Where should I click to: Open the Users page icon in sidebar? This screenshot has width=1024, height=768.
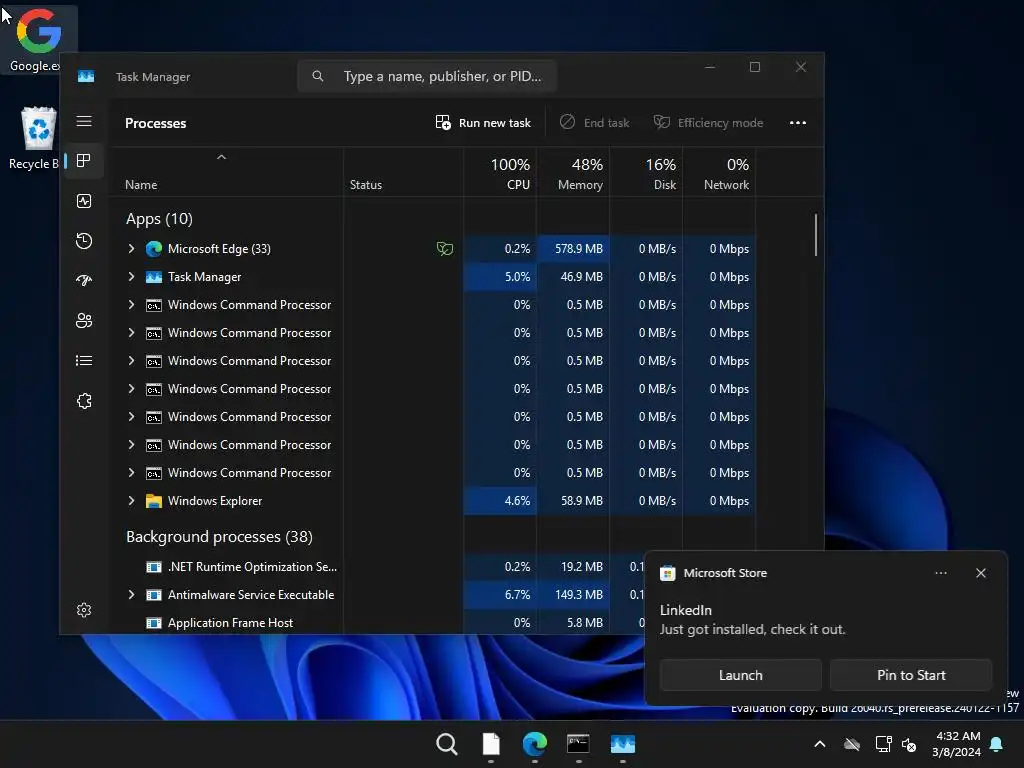point(84,321)
